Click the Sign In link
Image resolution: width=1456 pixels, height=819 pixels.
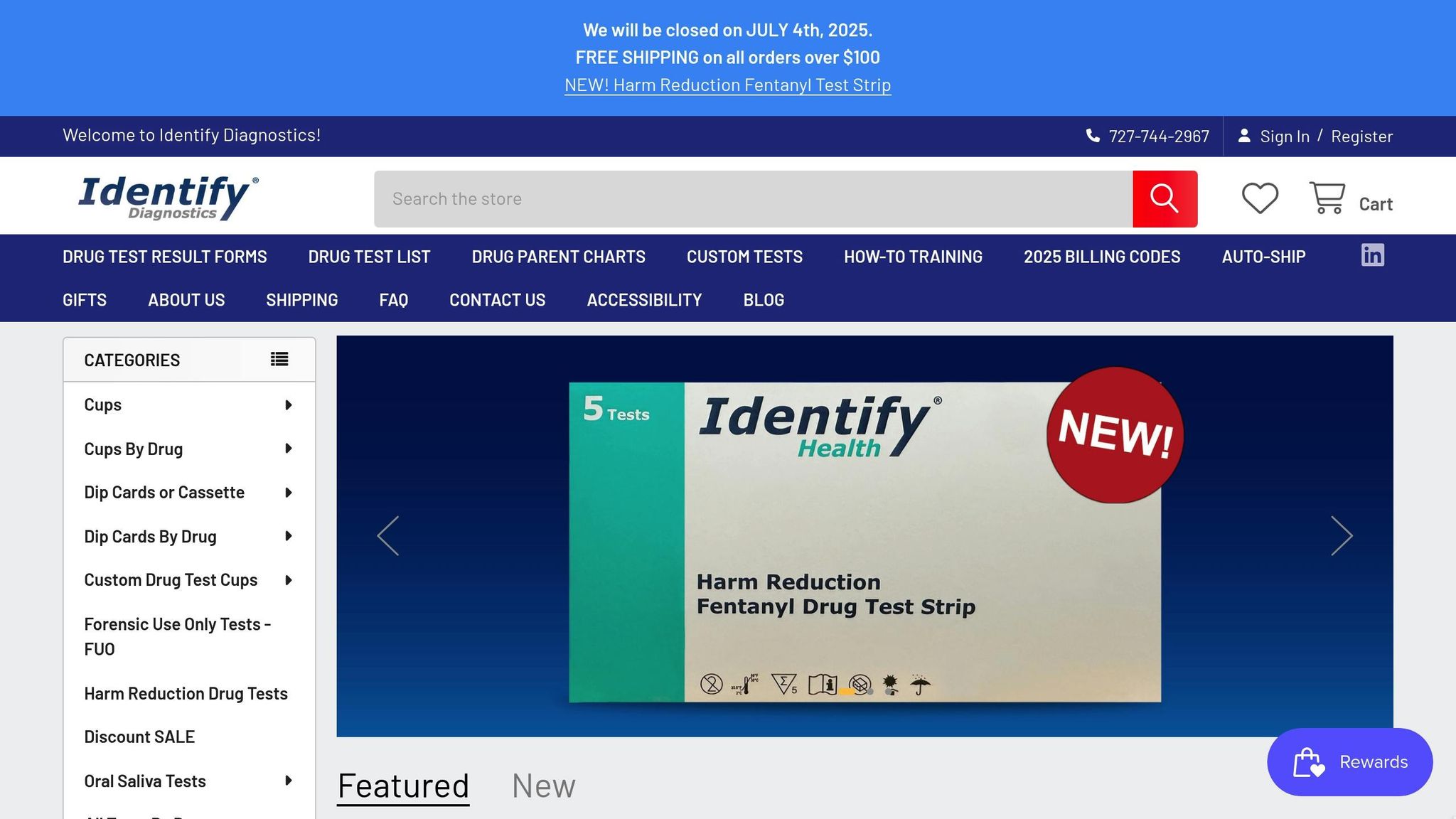pos(1285,136)
